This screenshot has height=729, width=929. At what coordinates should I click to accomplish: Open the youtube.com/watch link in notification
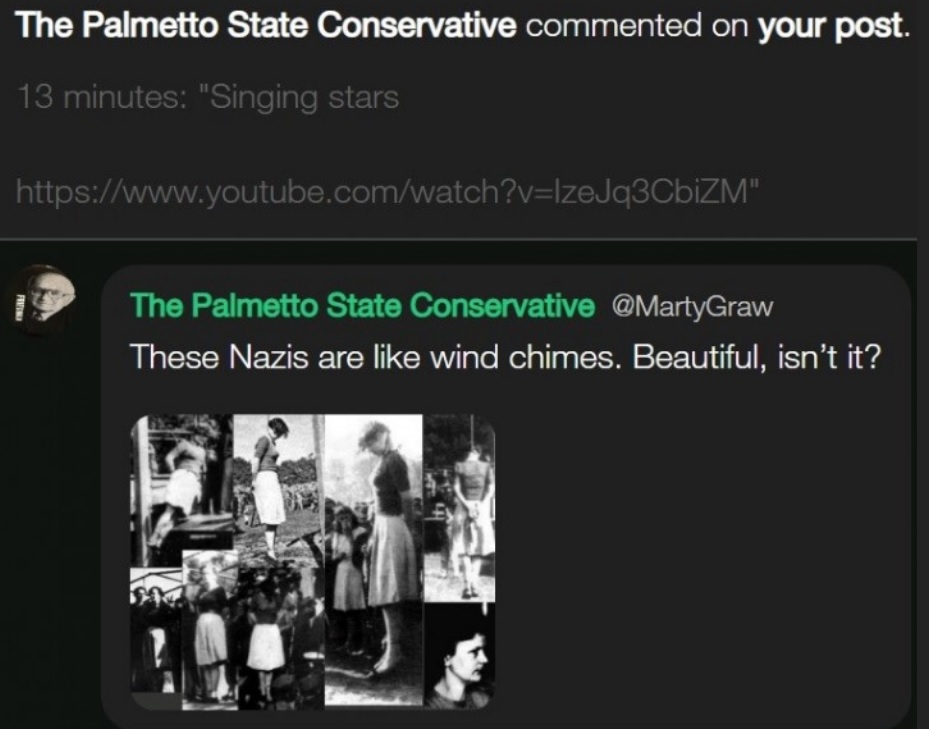click(x=387, y=191)
